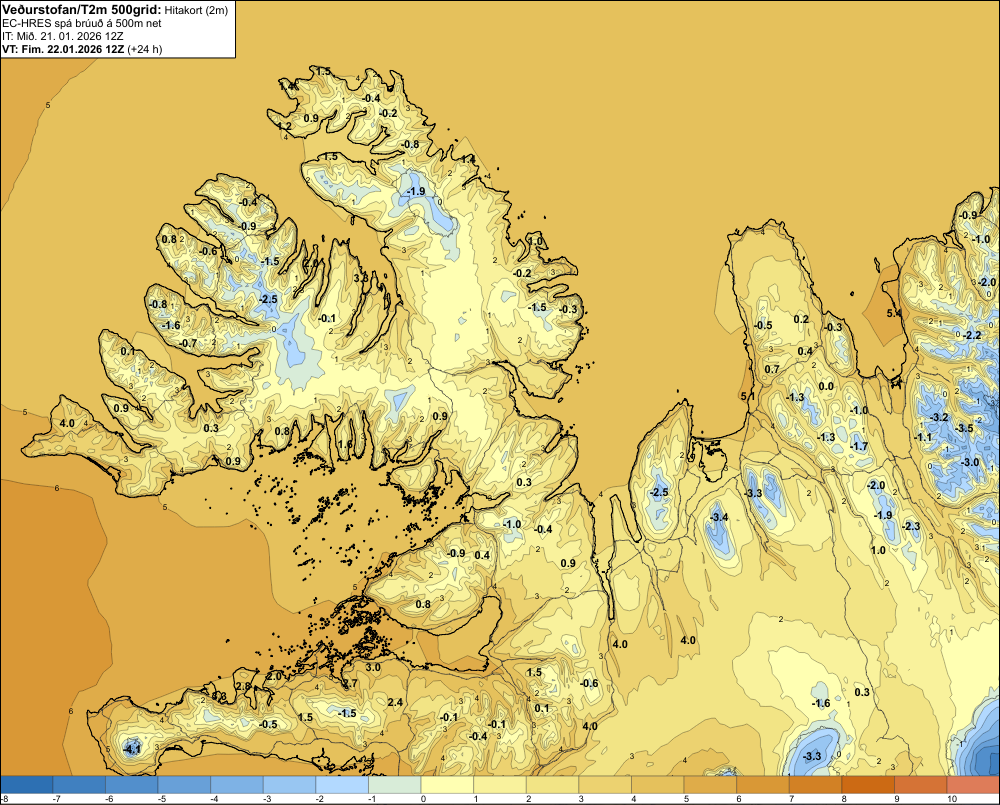Click the title text 'Veðurstofan/T2m 500grid'
The image size is (1000, 805).
click(x=82, y=10)
